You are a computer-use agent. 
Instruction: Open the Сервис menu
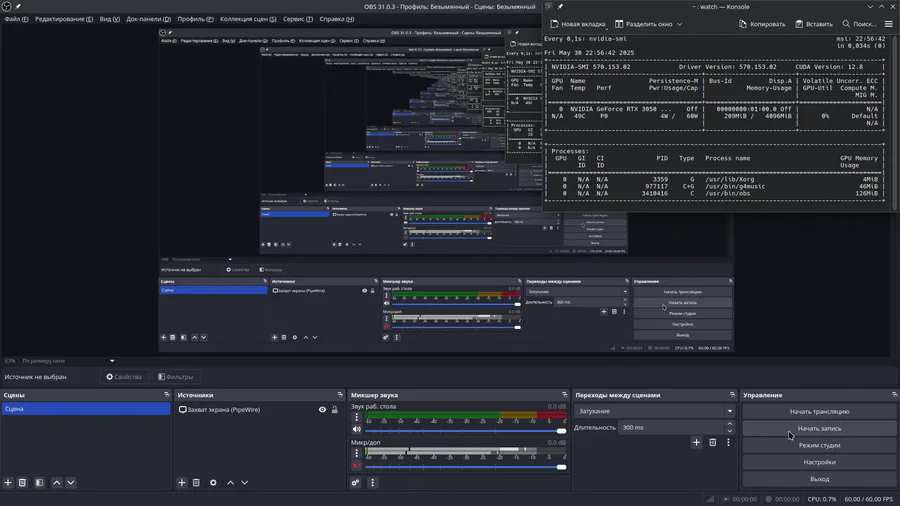(x=298, y=19)
